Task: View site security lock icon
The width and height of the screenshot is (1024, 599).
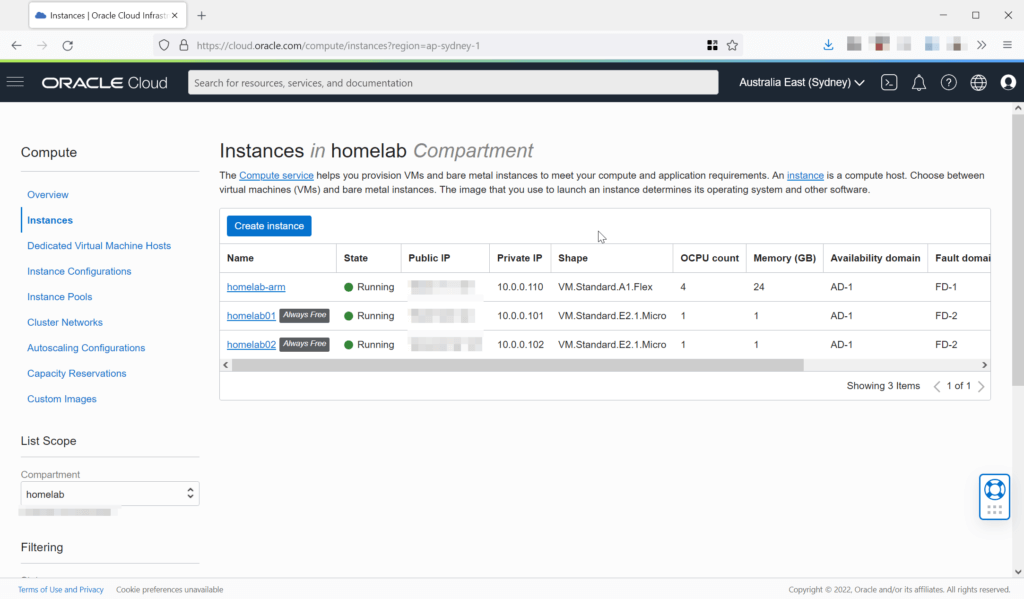Action: tap(184, 45)
